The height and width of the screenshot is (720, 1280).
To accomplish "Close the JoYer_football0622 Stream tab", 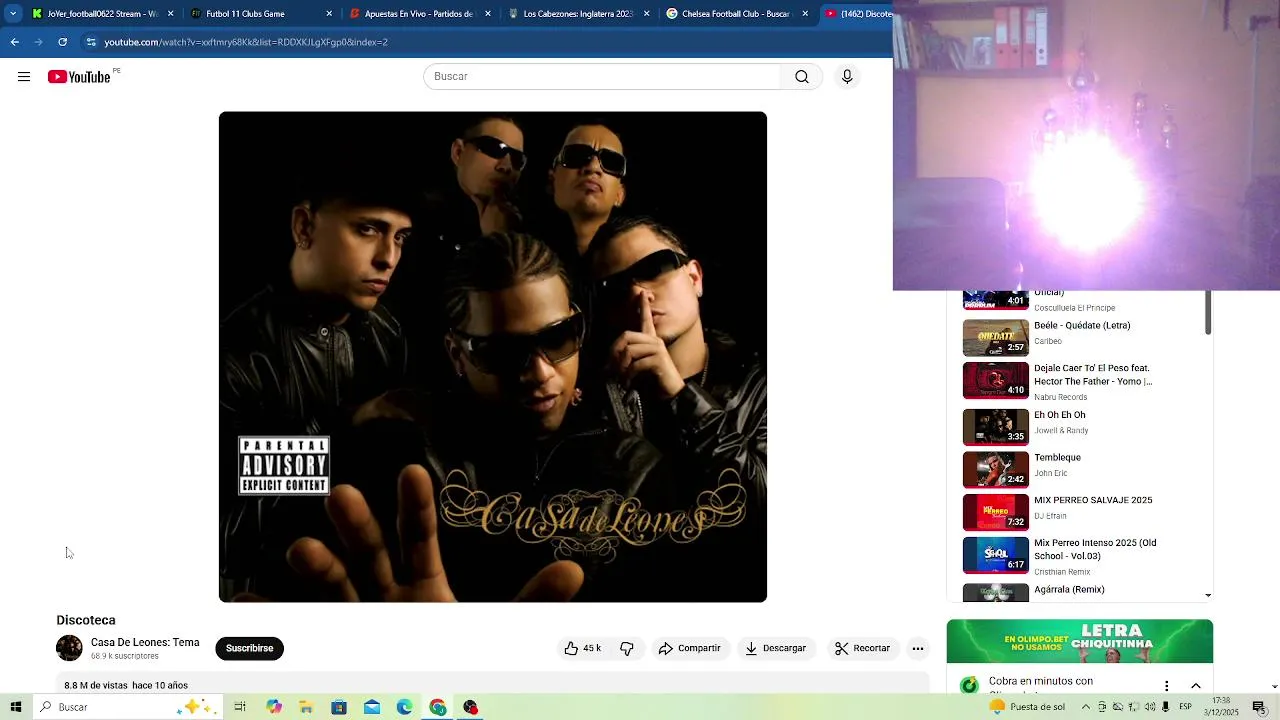I will click(x=170, y=14).
